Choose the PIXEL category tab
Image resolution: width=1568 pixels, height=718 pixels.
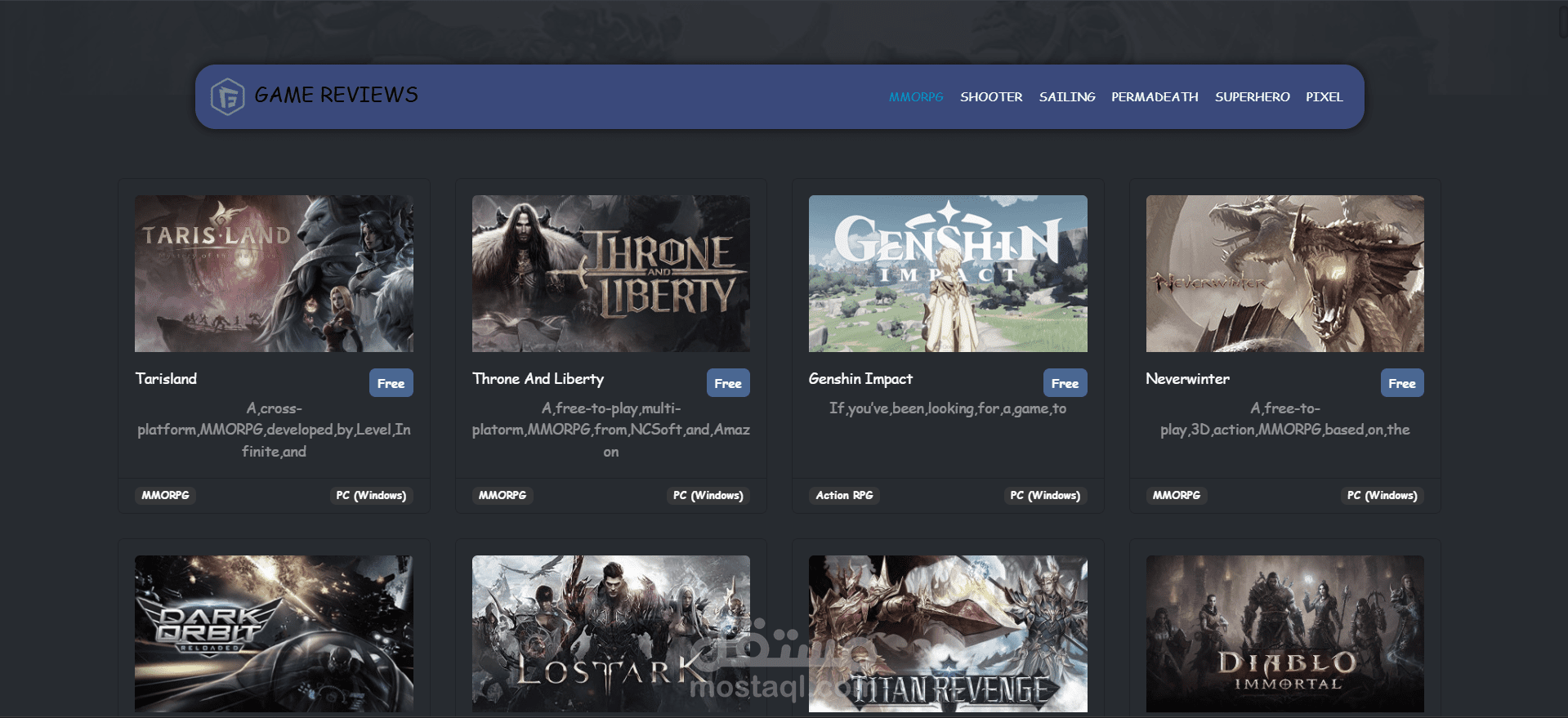click(1325, 96)
